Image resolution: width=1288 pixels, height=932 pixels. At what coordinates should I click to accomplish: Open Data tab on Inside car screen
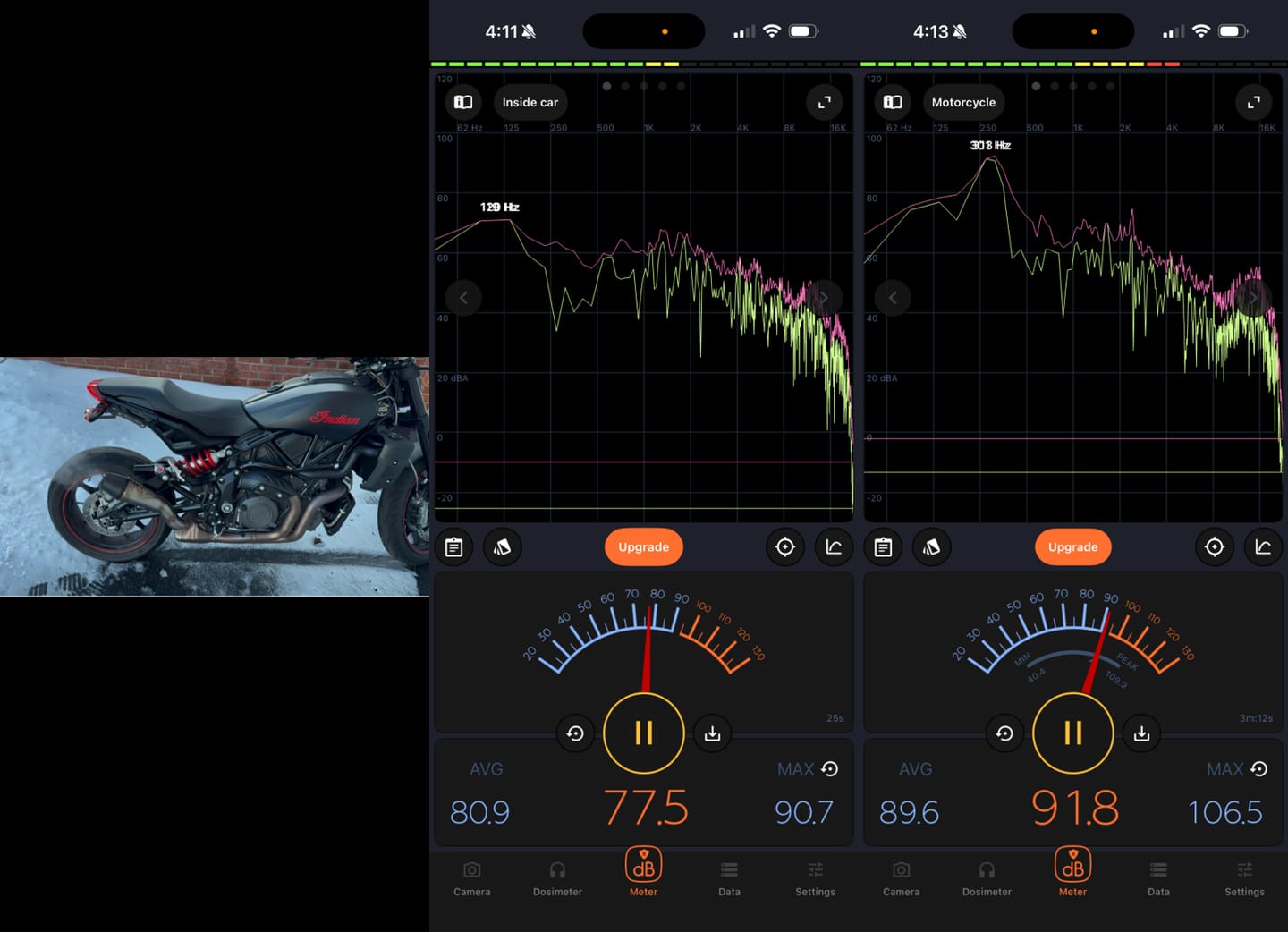[x=729, y=878]
